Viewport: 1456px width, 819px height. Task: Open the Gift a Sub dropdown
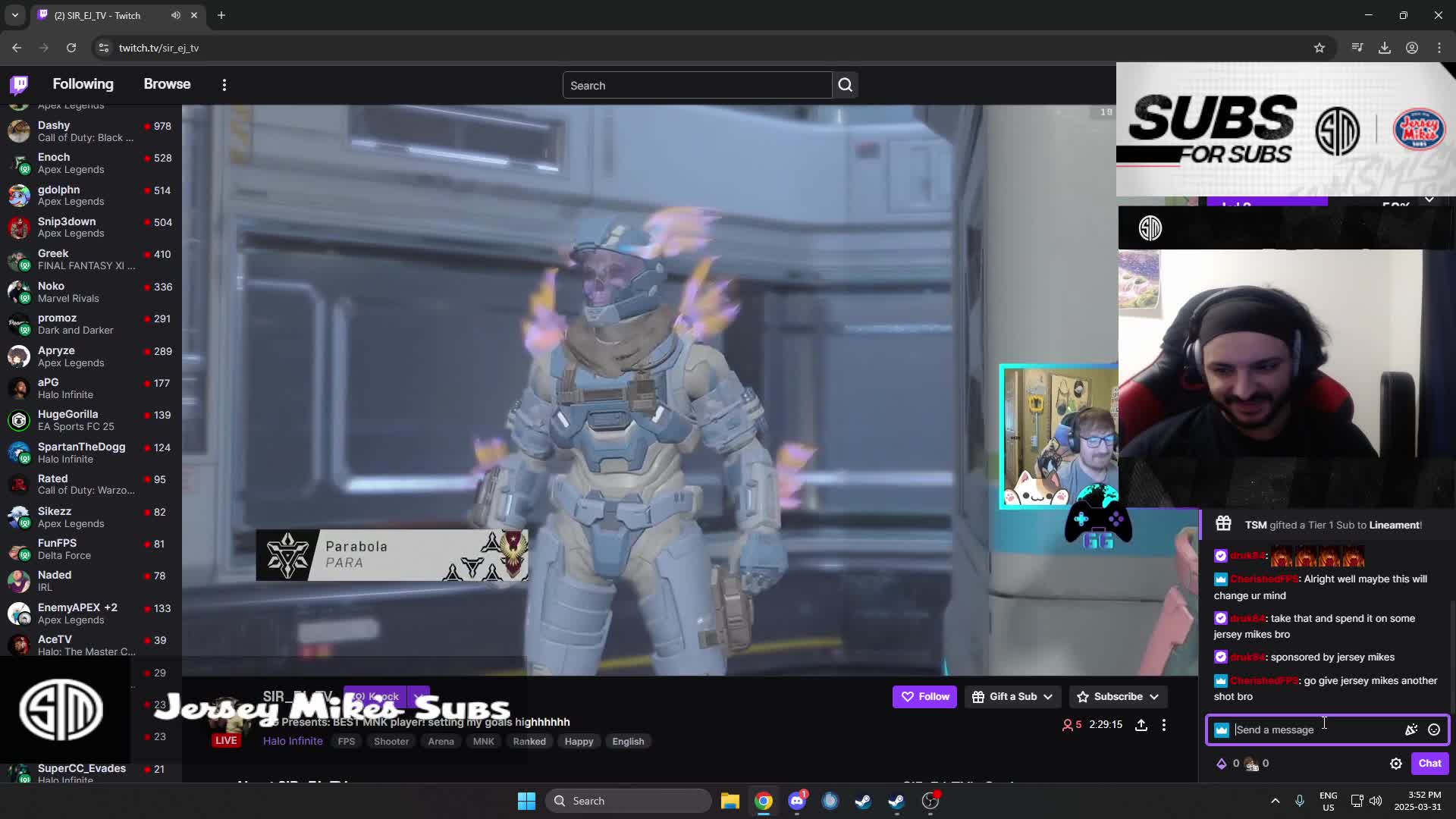pos(1012,696)
